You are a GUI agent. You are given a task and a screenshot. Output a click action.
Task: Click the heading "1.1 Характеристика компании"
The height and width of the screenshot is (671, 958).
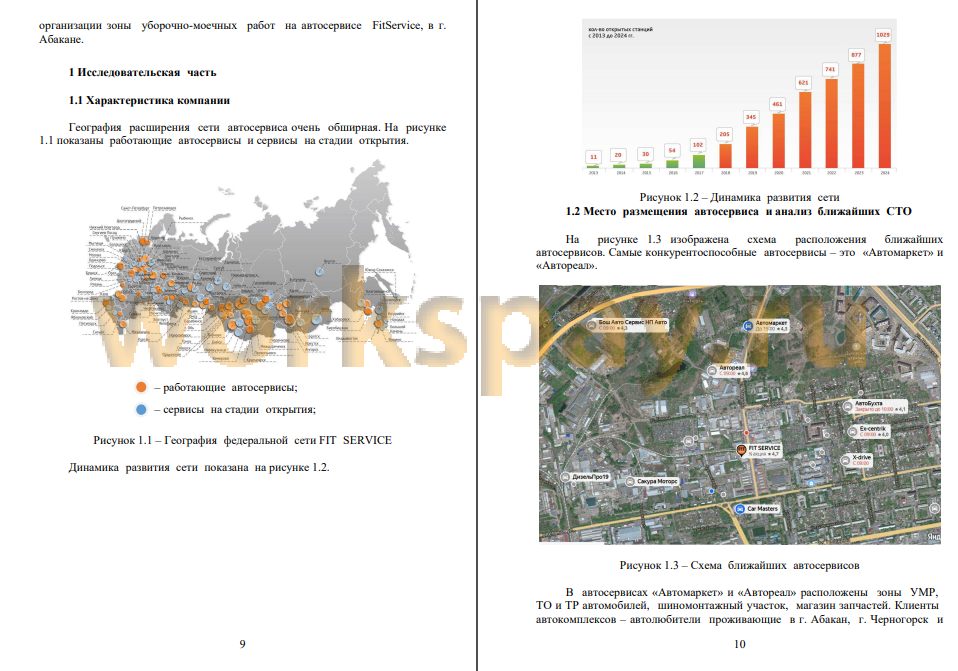click(149, 100)
